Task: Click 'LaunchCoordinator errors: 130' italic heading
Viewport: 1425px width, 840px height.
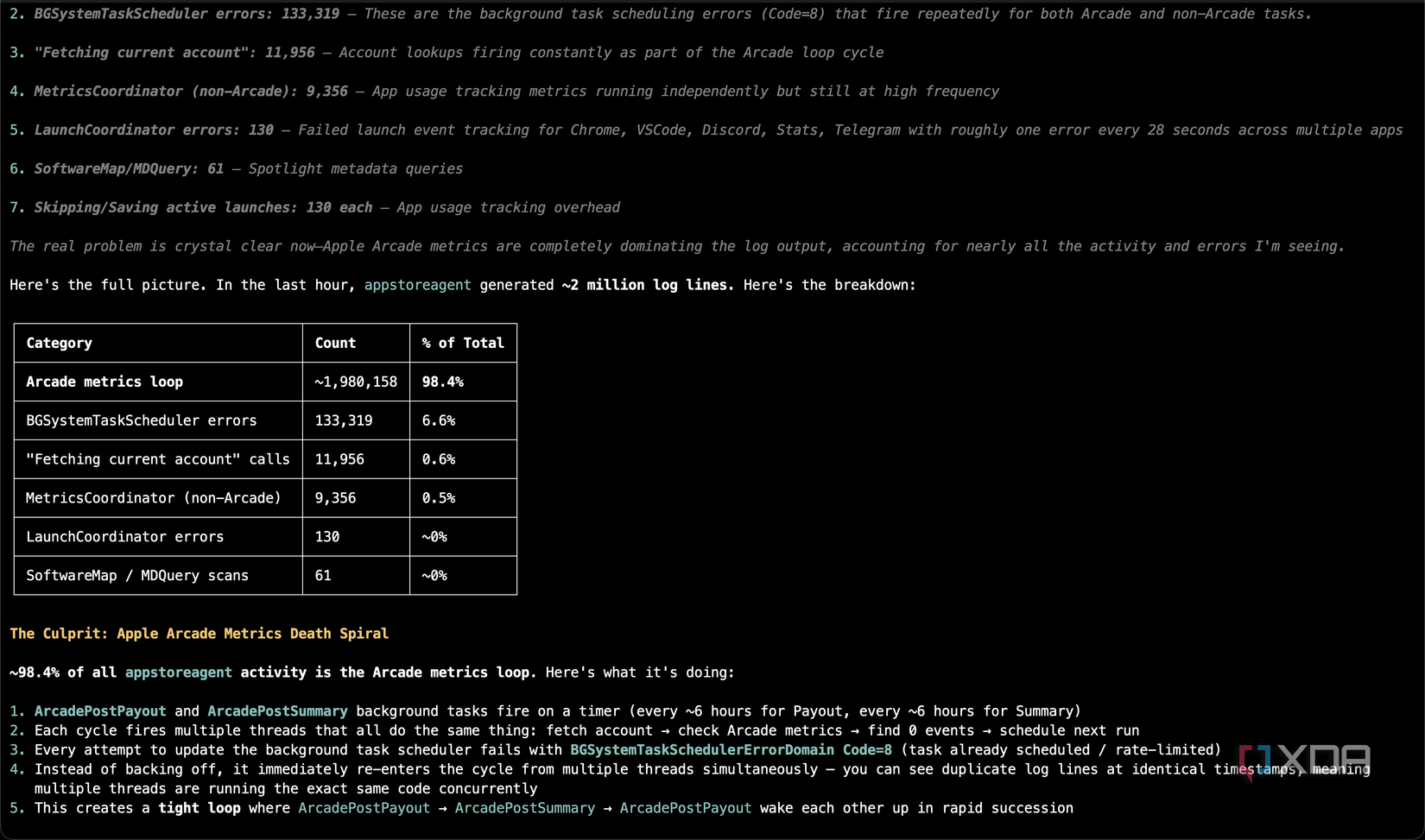Action: coord(154,130)
